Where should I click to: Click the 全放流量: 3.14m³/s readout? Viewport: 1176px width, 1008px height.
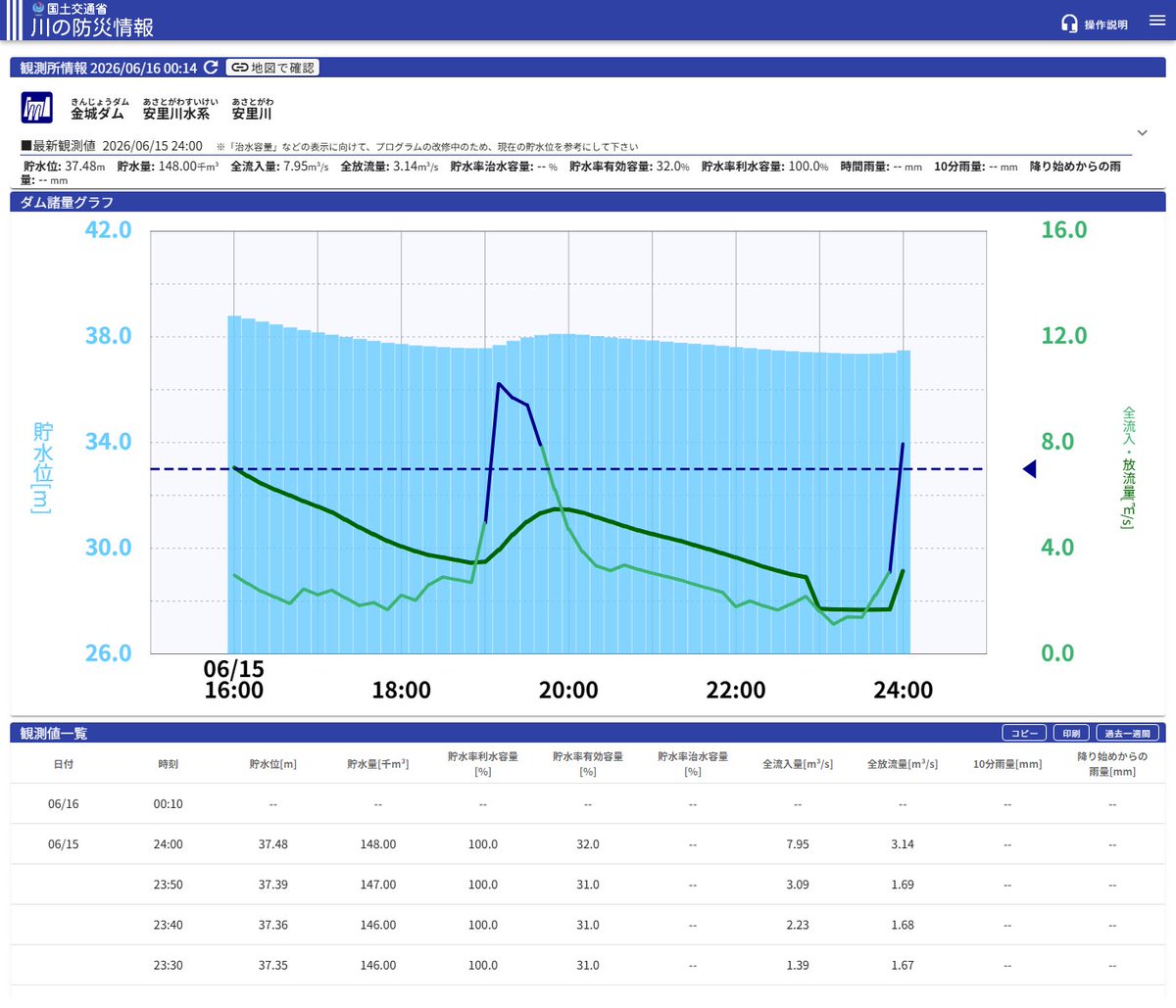[389, 167]
